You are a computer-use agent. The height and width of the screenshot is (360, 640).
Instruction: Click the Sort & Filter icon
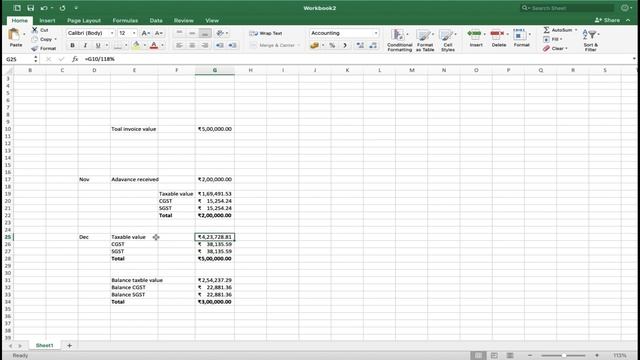pyautogui.click(x=589, y=34)
